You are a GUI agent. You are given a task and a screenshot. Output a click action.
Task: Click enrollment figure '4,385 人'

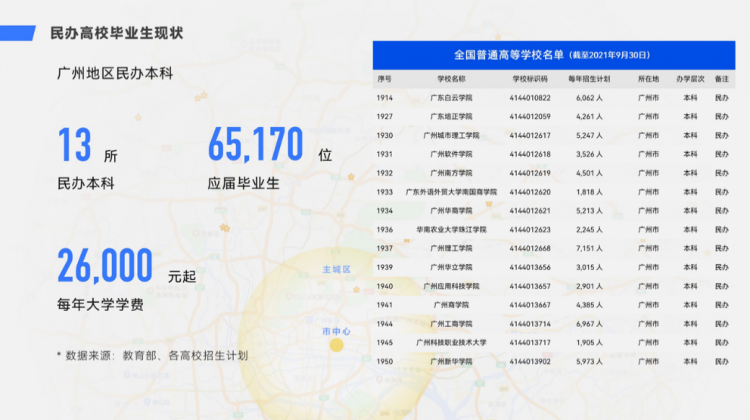589,305
